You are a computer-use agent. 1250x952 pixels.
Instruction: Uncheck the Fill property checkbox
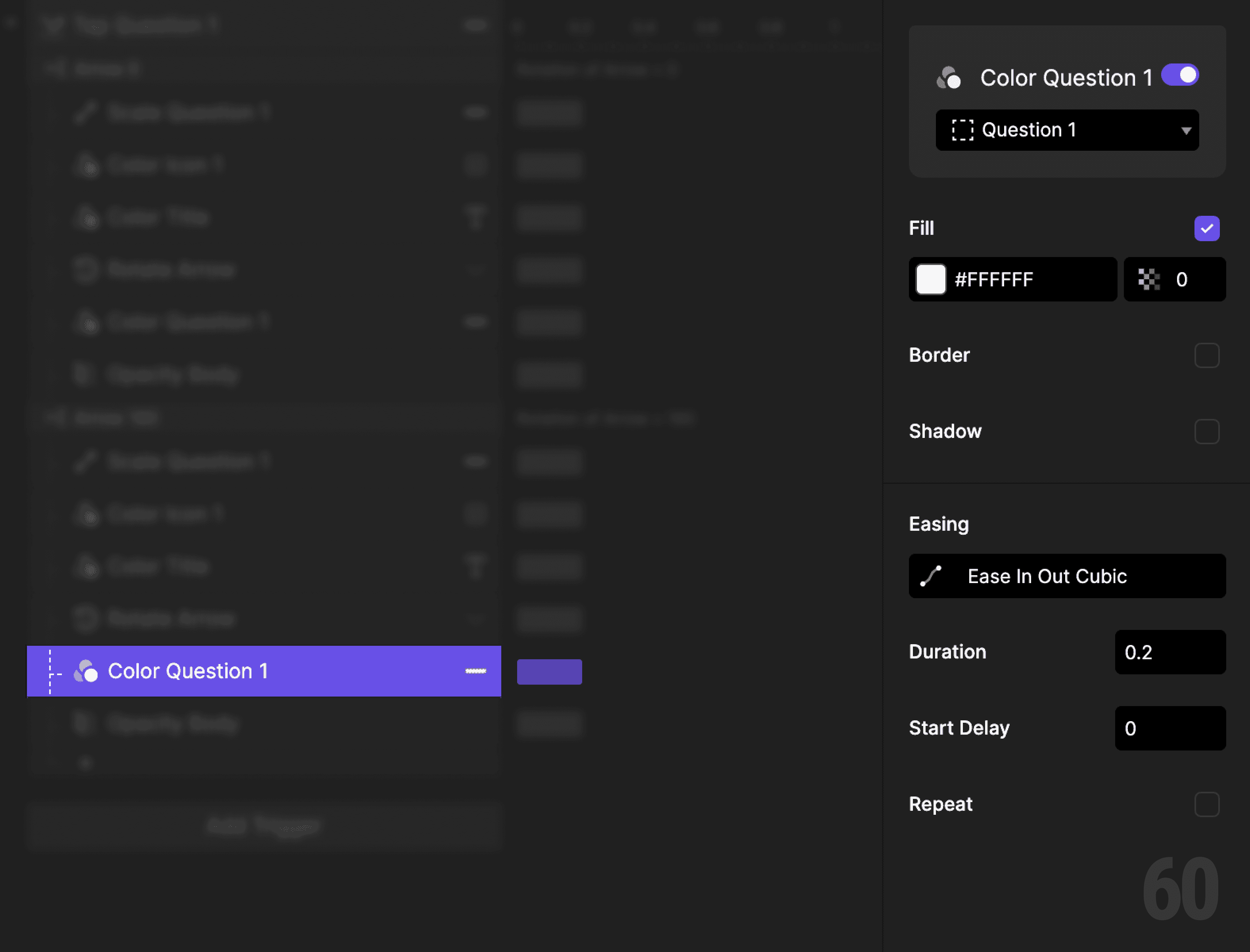click(1207, 228)
